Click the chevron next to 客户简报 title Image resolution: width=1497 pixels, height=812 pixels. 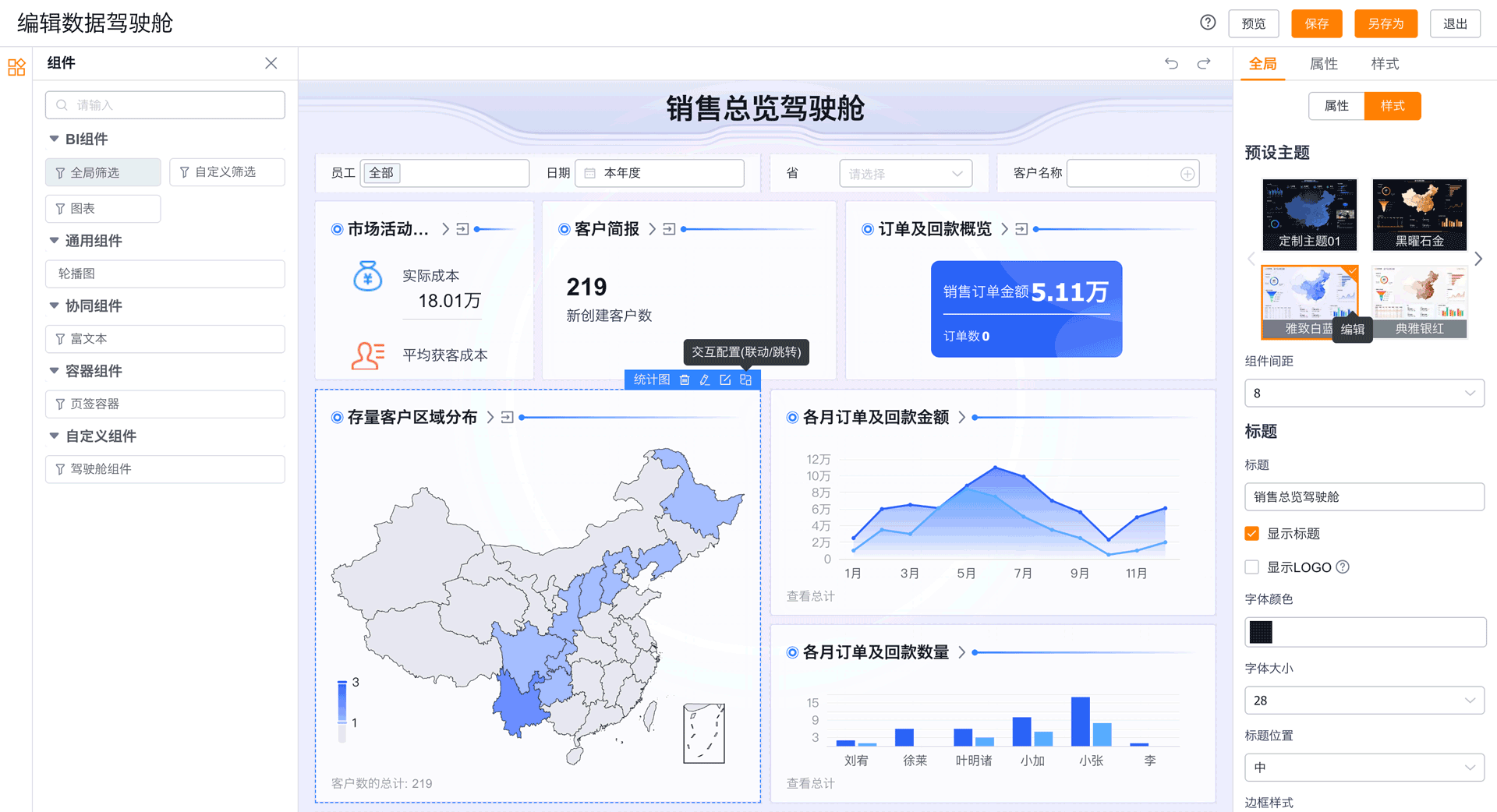click(x=652, y=229)
